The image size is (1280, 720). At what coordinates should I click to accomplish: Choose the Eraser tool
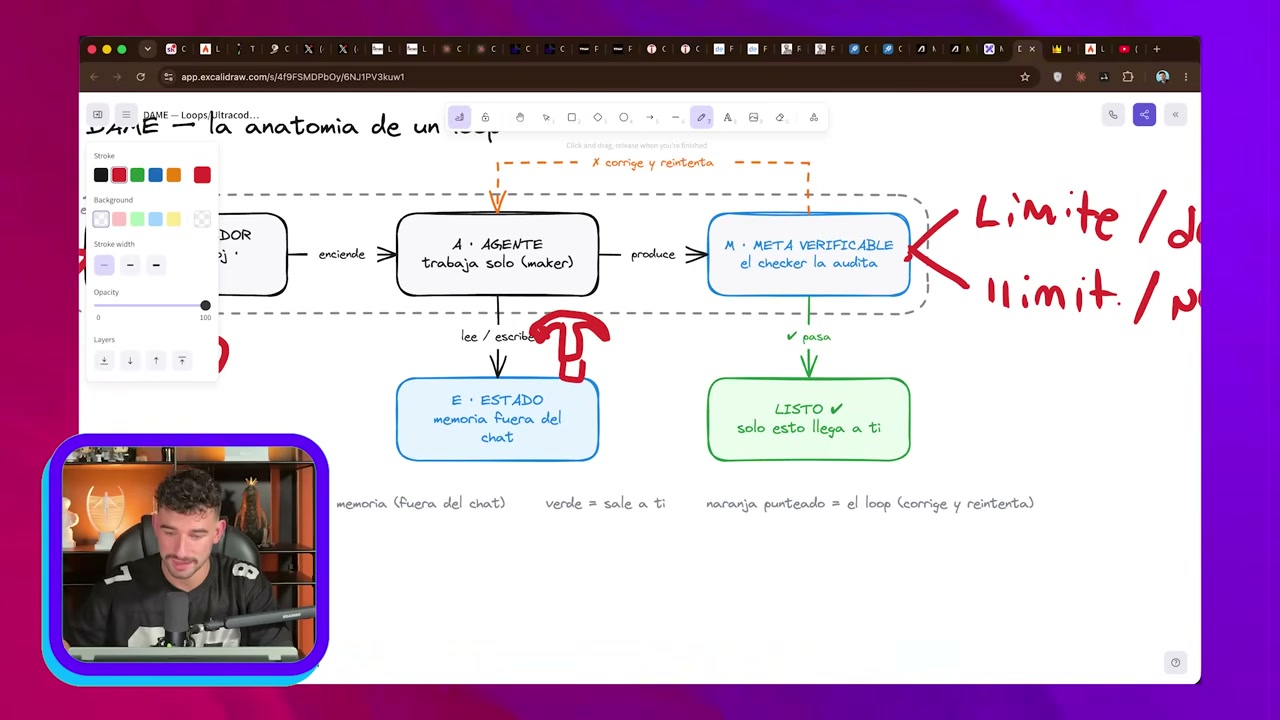pyautogui.click(x=780, y=117)
